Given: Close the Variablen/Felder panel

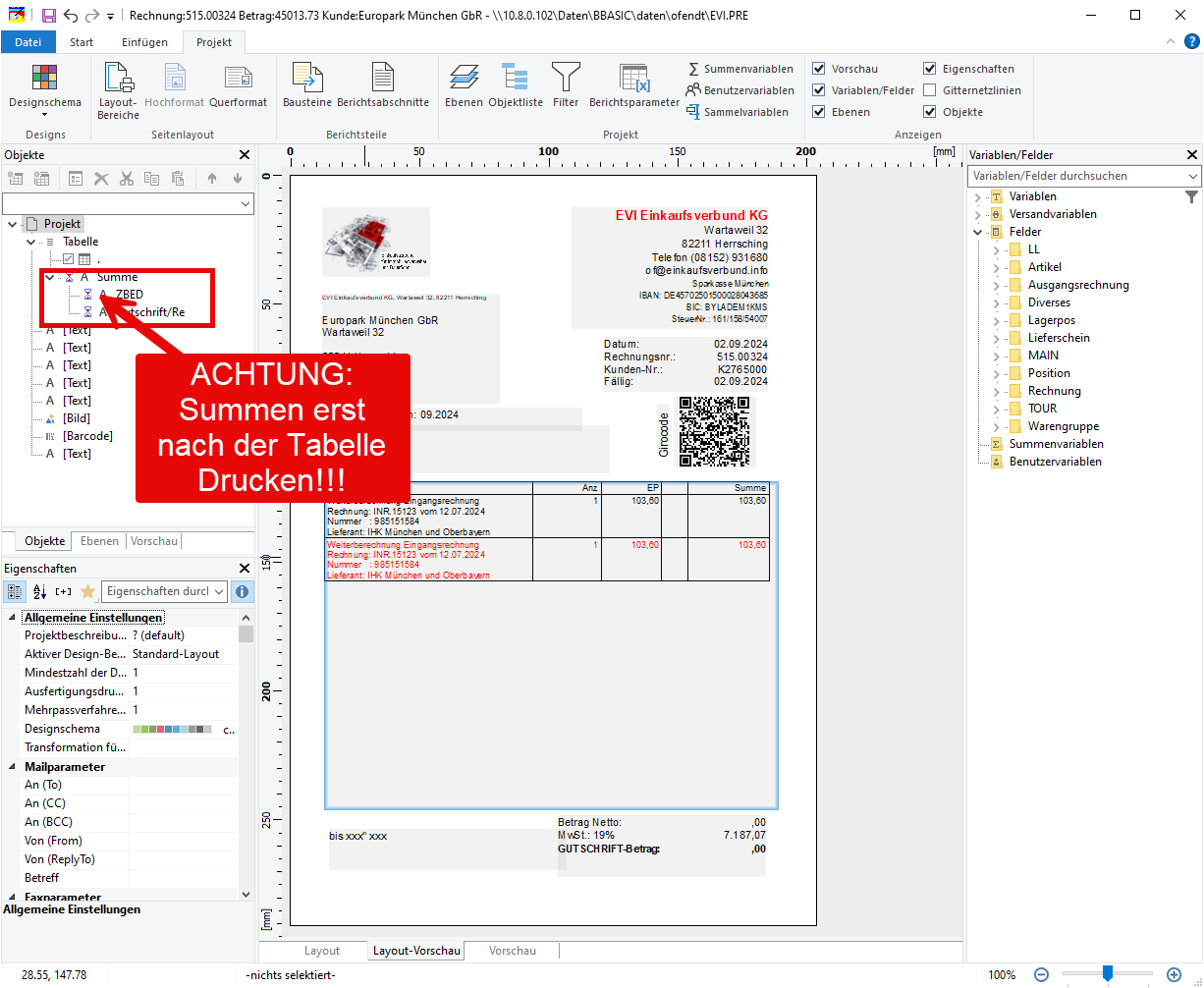Looking at the screenshot, I should click(1192, 155).
